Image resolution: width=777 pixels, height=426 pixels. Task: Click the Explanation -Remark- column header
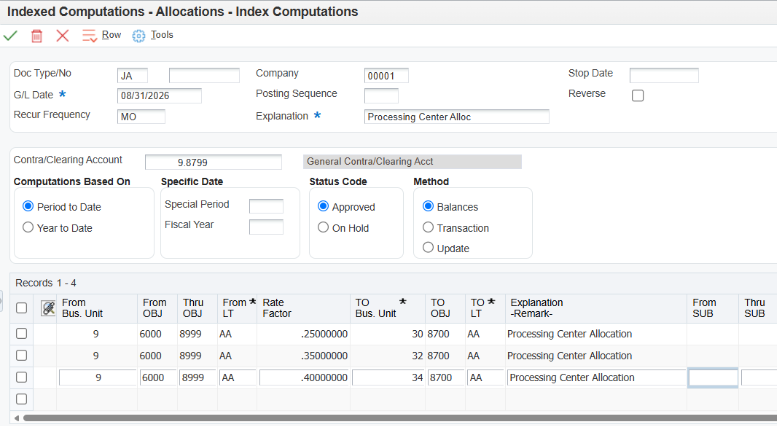pyautogui.click(x=596, y=308)
